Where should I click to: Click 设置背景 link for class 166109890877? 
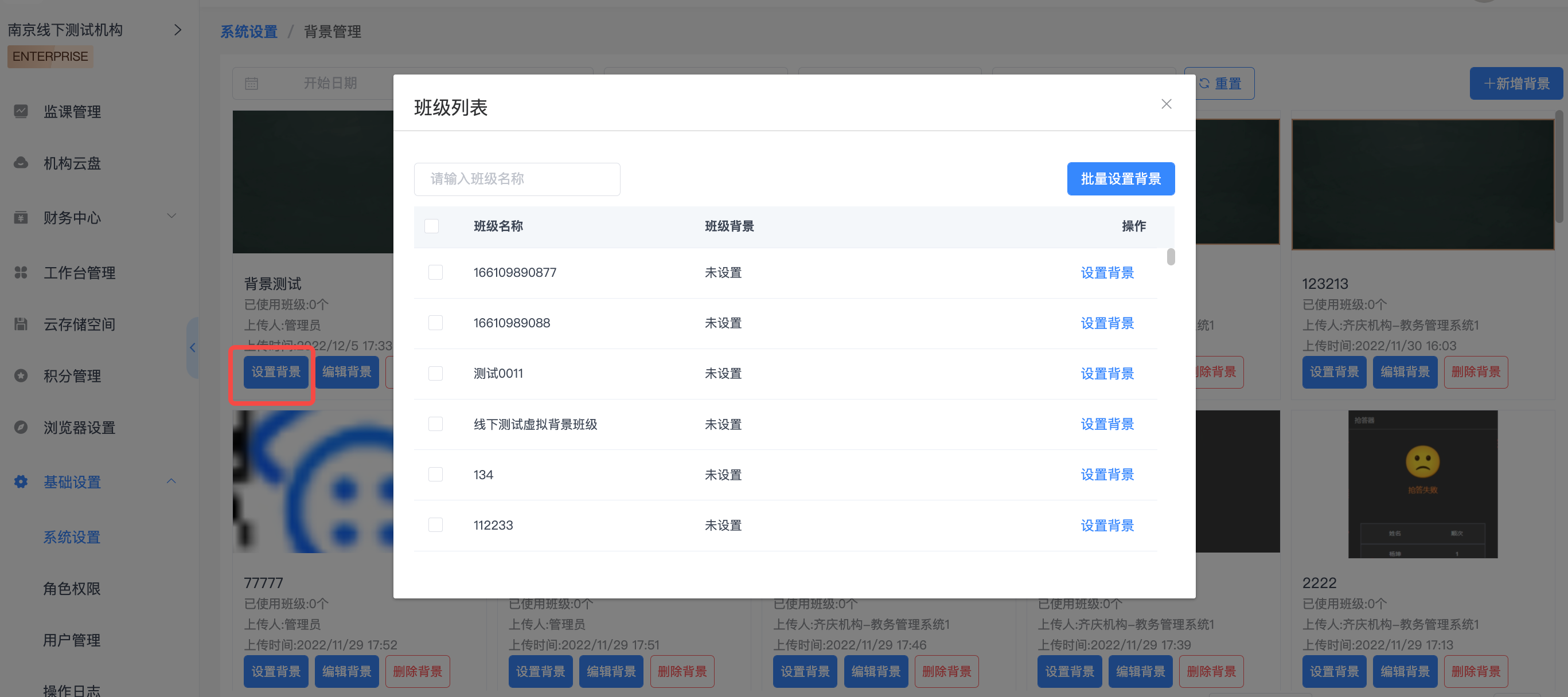[x=1107, y=272]
